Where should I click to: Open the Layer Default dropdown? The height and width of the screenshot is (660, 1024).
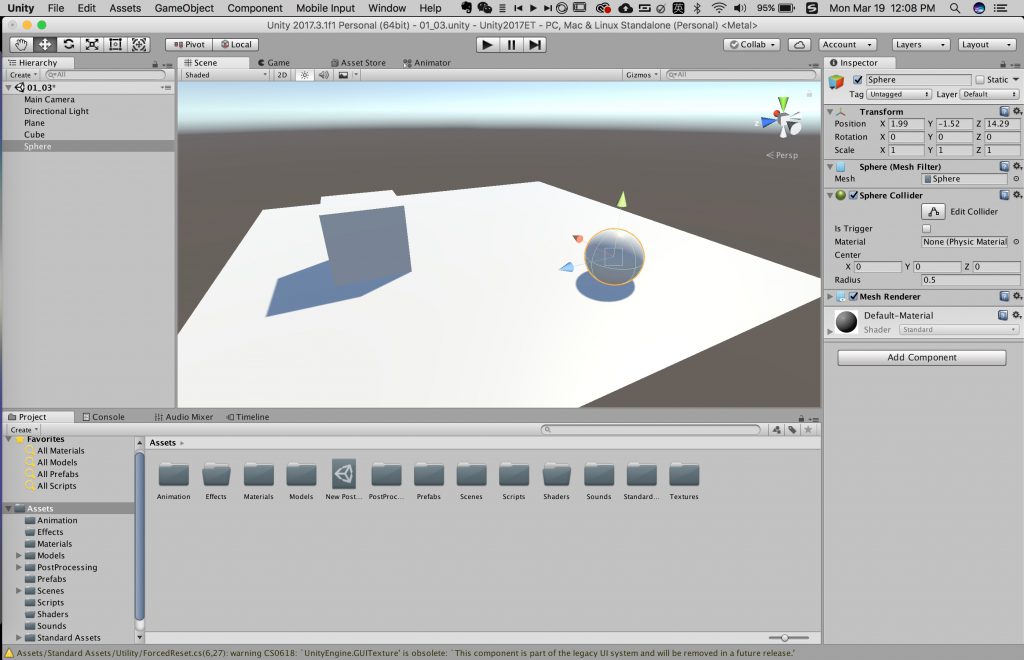pyautogui.click(x=990, y=95)
